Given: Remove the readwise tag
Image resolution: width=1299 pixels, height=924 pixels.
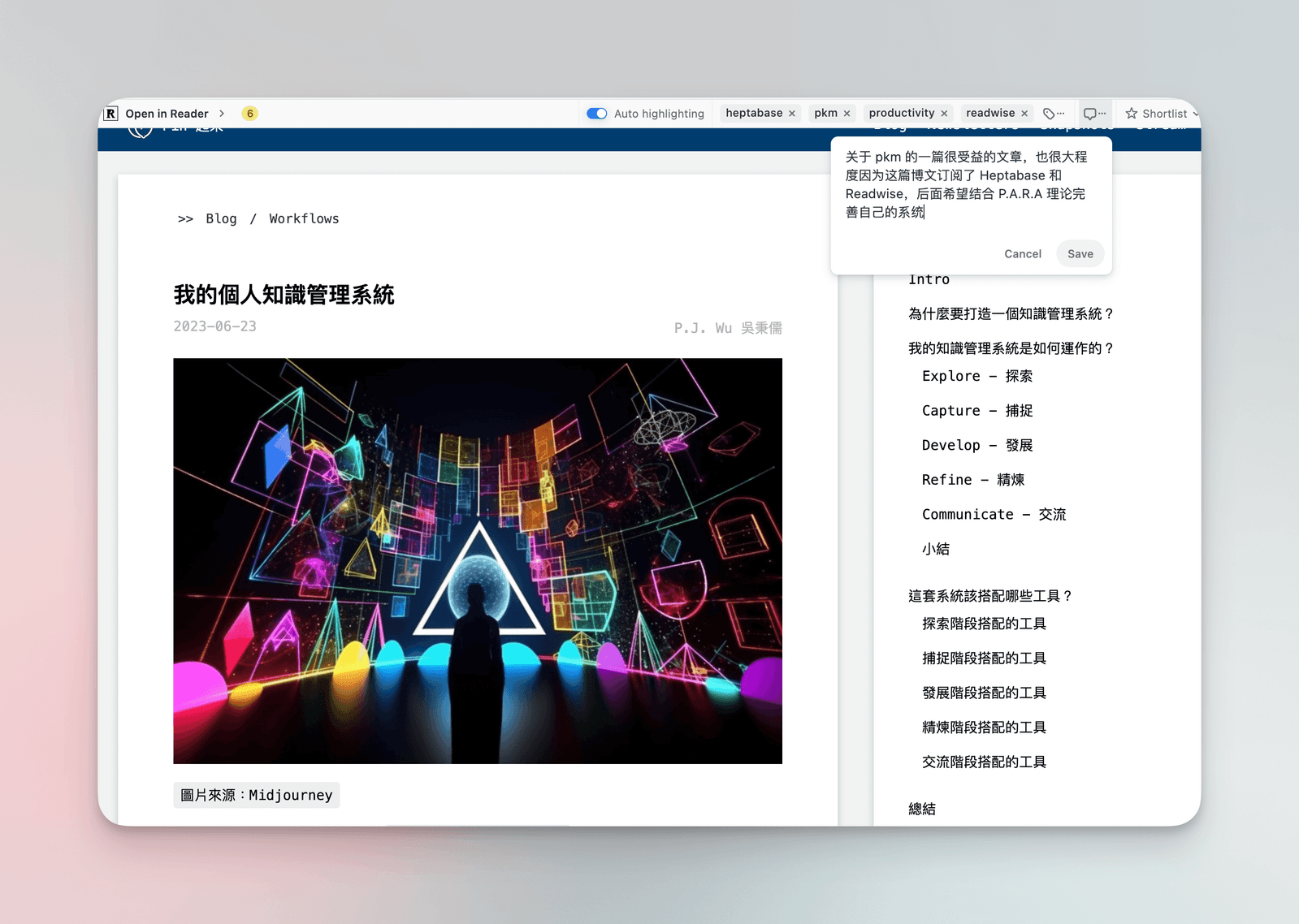Looking at the screenshot, I should tap(1024, 114).
